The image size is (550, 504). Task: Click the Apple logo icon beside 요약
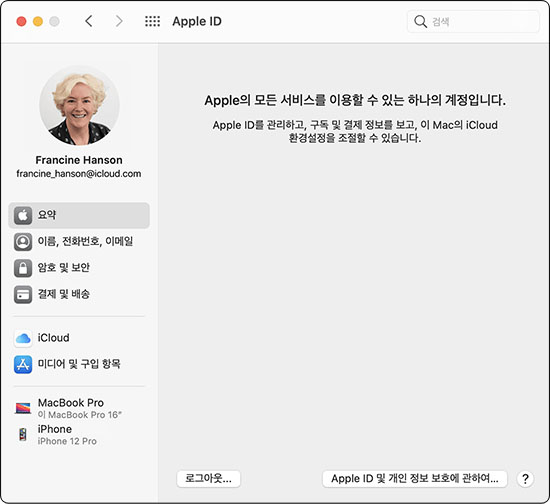click(x=23, y=215)
